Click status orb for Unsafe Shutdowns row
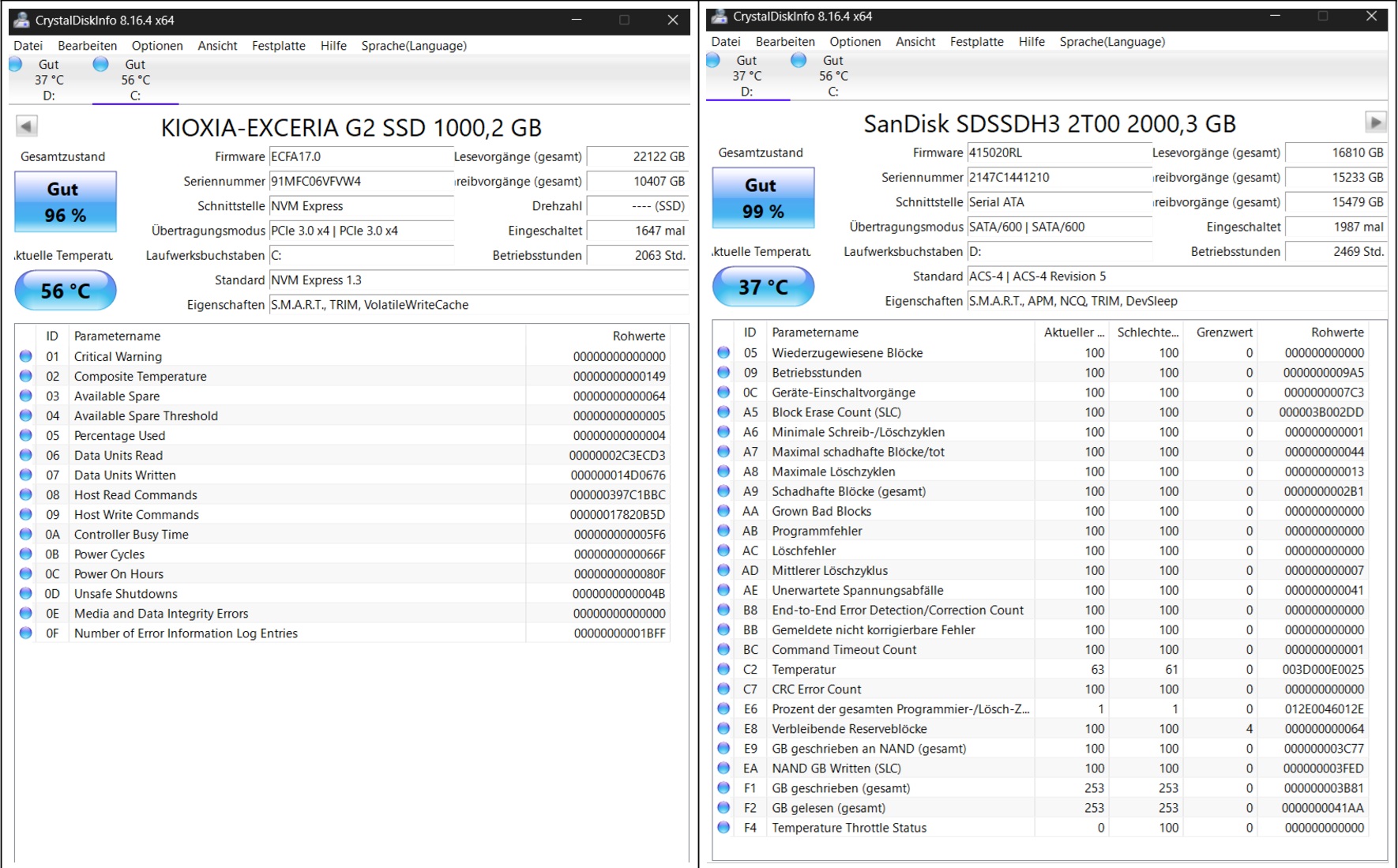 (x=26, y=593)
